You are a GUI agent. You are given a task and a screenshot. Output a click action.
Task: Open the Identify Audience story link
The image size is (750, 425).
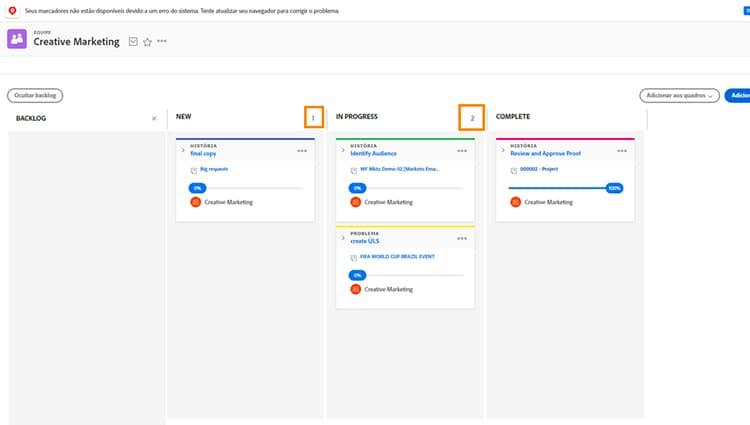pyautogui.click(x=373, y=153)
